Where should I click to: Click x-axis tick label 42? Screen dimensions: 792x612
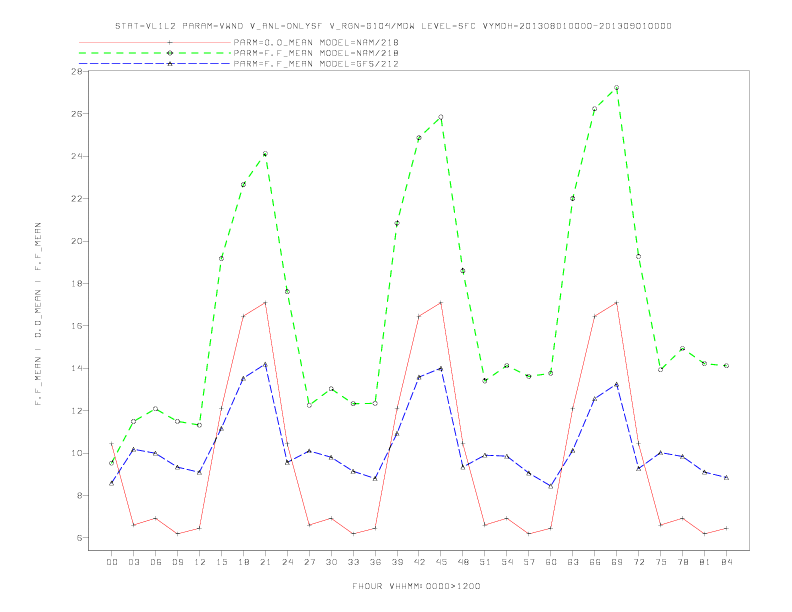pyautogui.click(x=419, y=562)
